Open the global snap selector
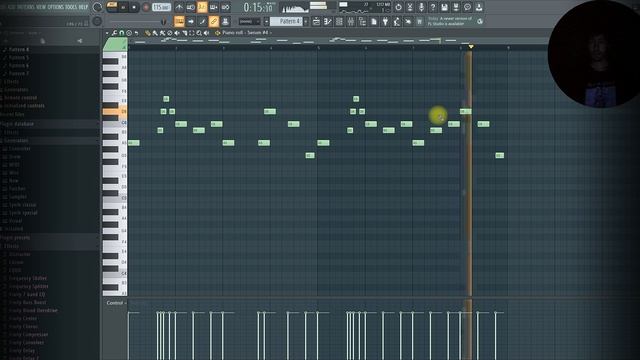The height and width of the screenshot is (360, 640). pos(249,22)
